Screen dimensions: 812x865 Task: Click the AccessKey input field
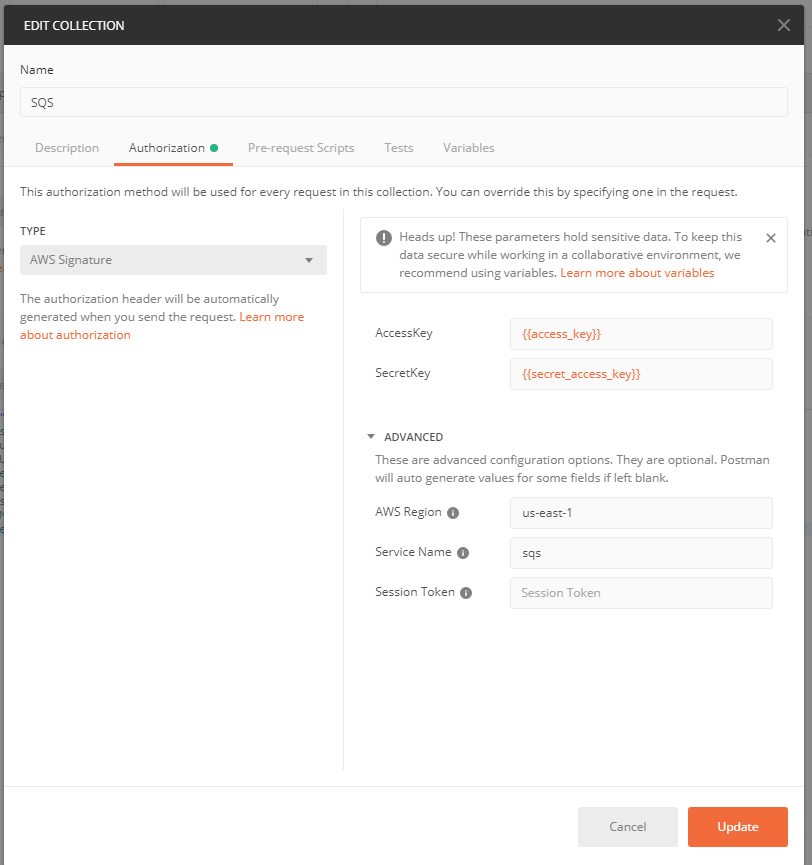(x=641, y=334)
